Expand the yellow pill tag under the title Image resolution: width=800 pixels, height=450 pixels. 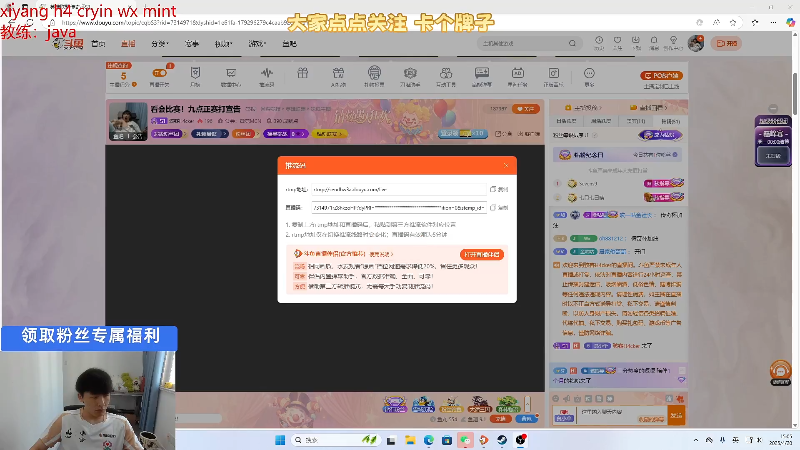coord(328,134)
